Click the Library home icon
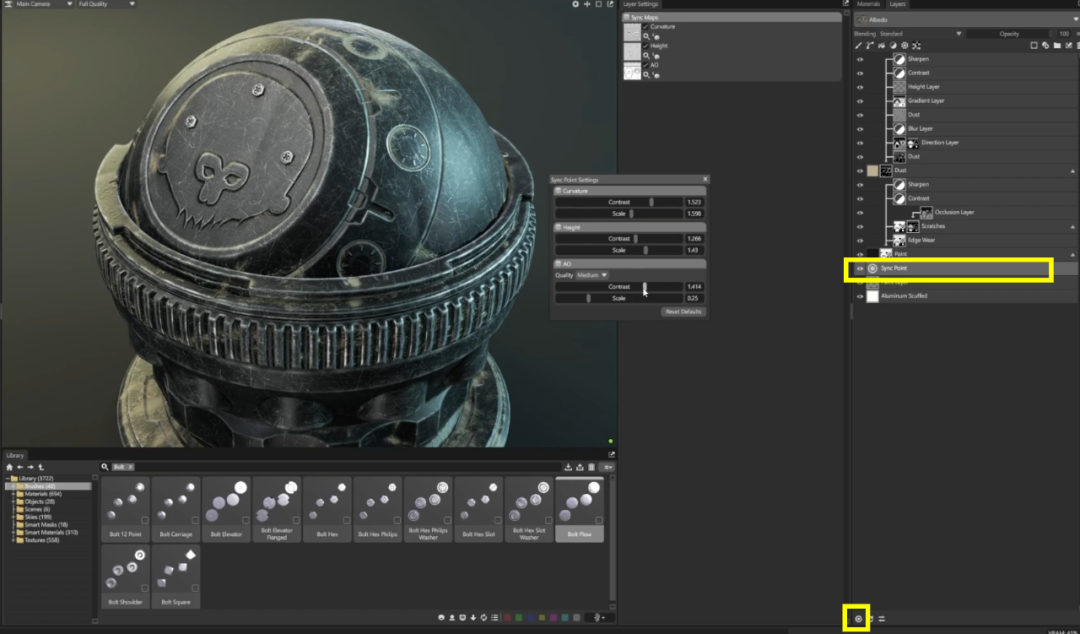This screenshot has width=1080, height=634. tap(9, 467)
